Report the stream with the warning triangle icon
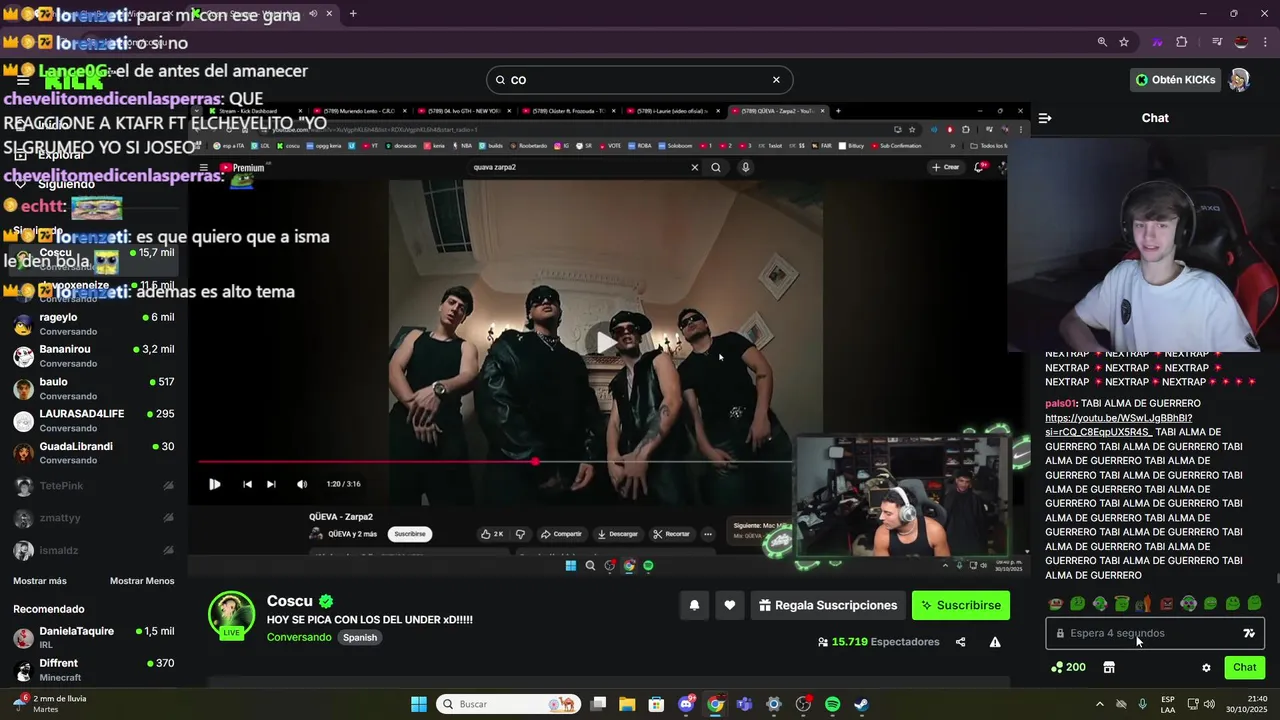This screenshot has width=1280, height=720. point(995,642)
